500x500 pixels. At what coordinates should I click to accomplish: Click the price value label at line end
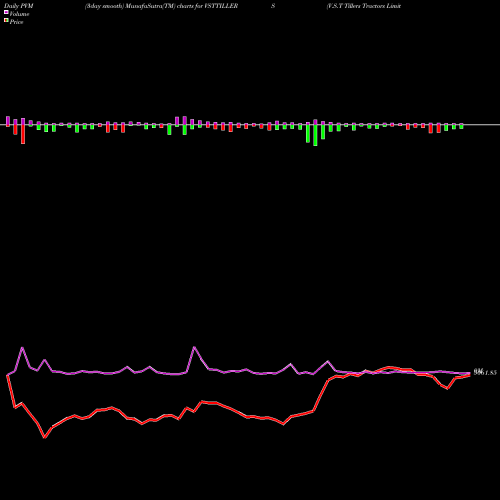485,372
